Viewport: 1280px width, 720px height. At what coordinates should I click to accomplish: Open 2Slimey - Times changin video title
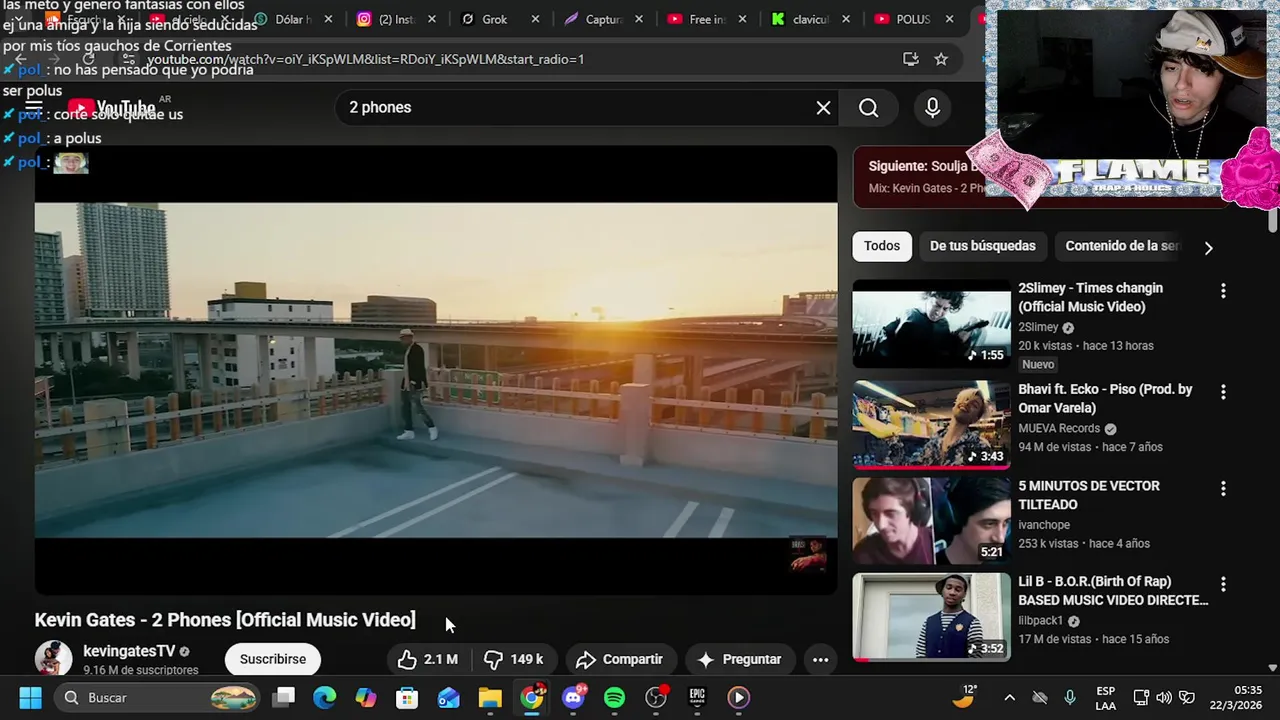pyautogui.click(x=1090, y=297)
